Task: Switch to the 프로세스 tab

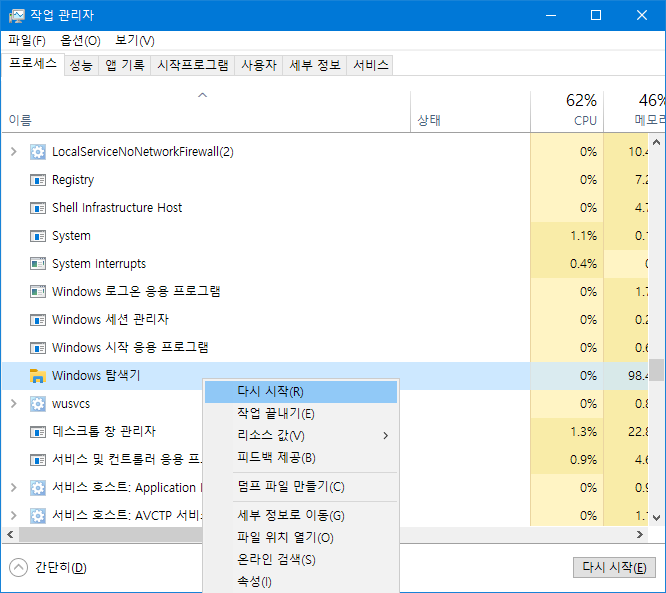Action: click(x=33, y=64)
